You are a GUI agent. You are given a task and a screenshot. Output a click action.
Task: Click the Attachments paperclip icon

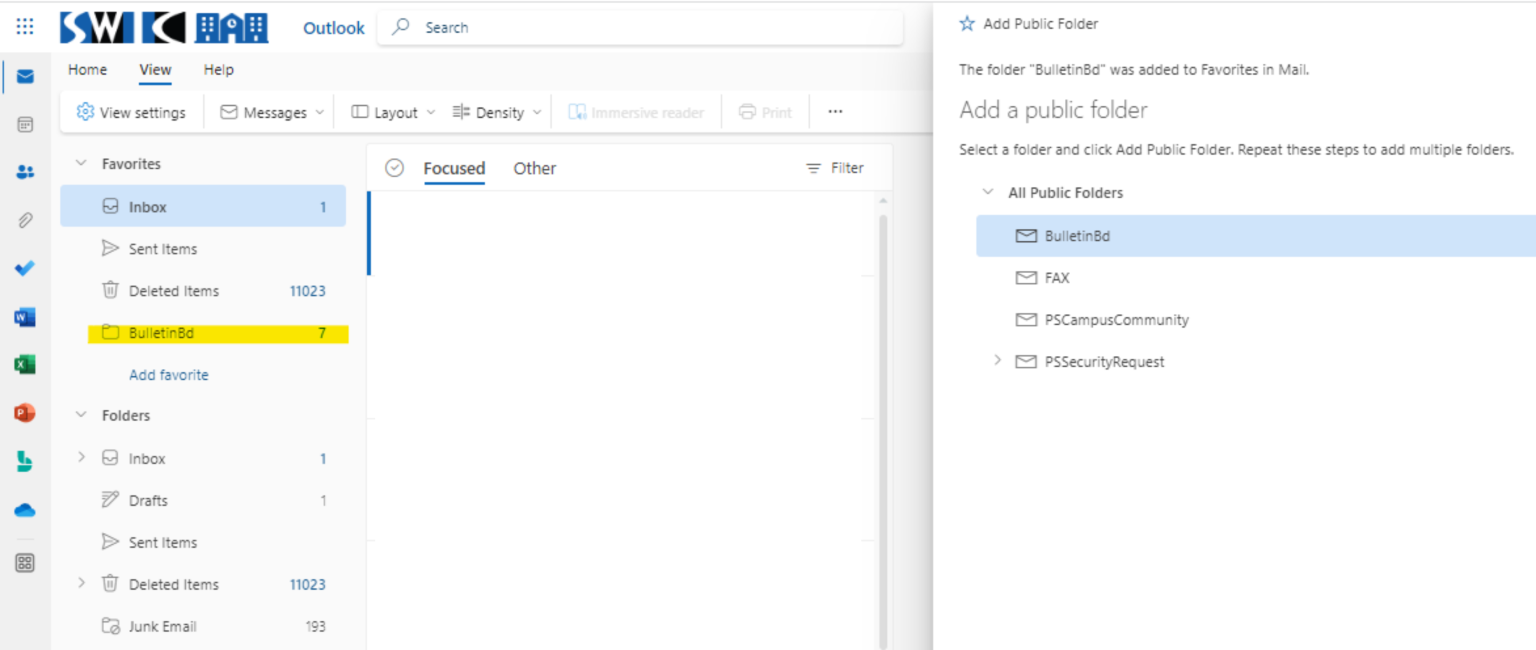25,220
